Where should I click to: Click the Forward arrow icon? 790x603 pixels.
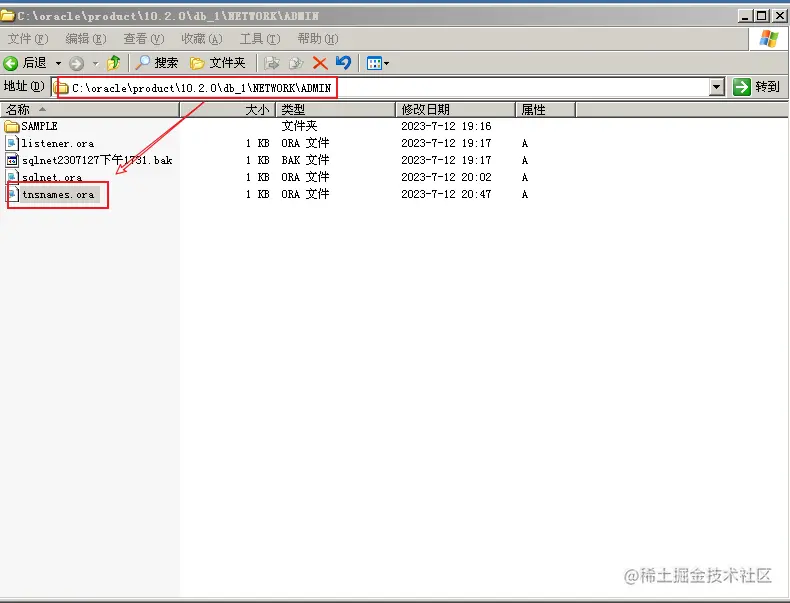click(x=76, y=63)
